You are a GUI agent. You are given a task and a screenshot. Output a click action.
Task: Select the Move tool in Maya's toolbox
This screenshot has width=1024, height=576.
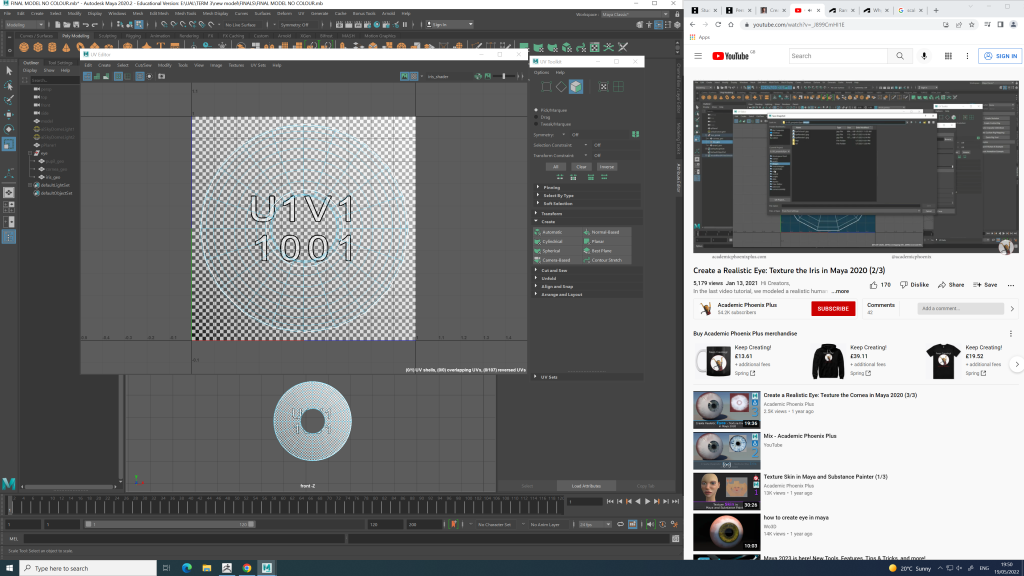pyautogui.click(x=8, y=115)
